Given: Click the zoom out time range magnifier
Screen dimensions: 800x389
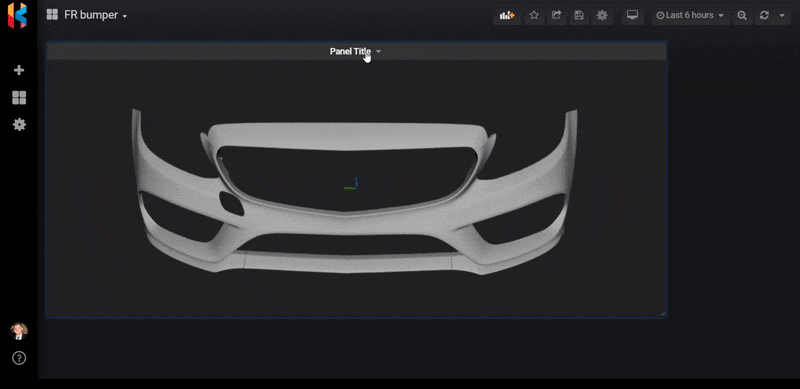Looking at the screenshot, I should [742, 15].
